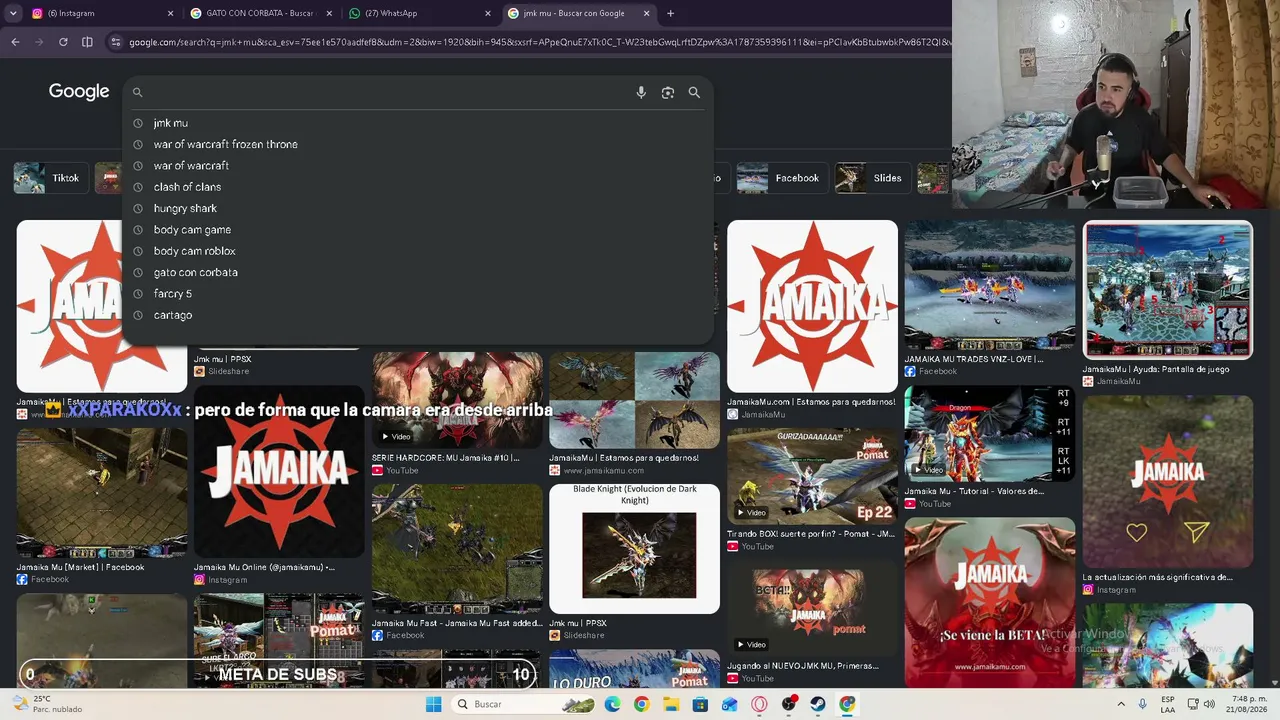Open Windows Start menu

coord(433,704)
